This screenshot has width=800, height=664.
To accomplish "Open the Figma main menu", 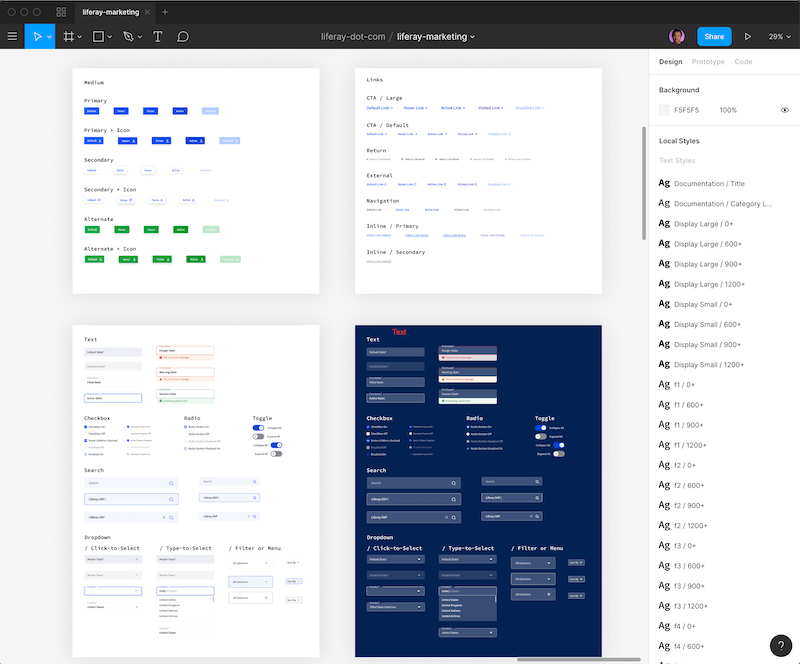I will tap(12, 36).
